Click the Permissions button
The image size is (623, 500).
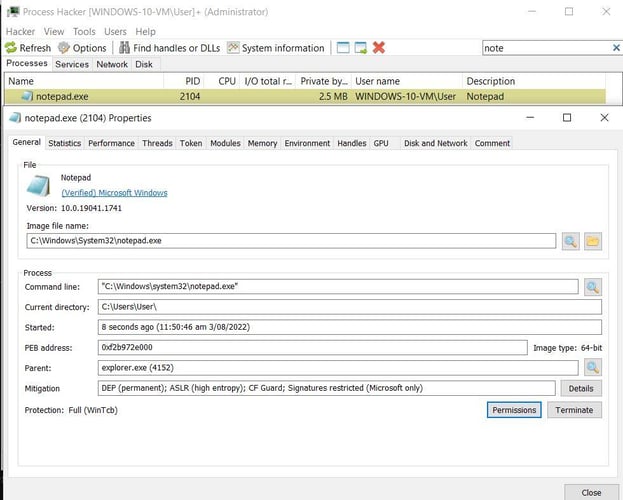coord(515,410)
